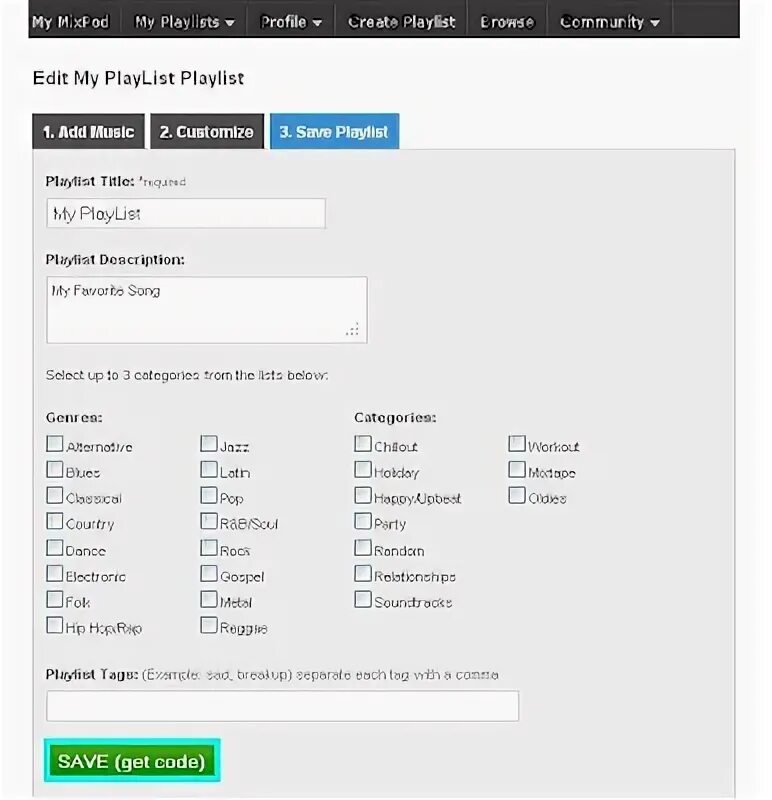The image size is (772, 800).
Task: Tick the Chillout category checkbox
Action: click(363, 444)
